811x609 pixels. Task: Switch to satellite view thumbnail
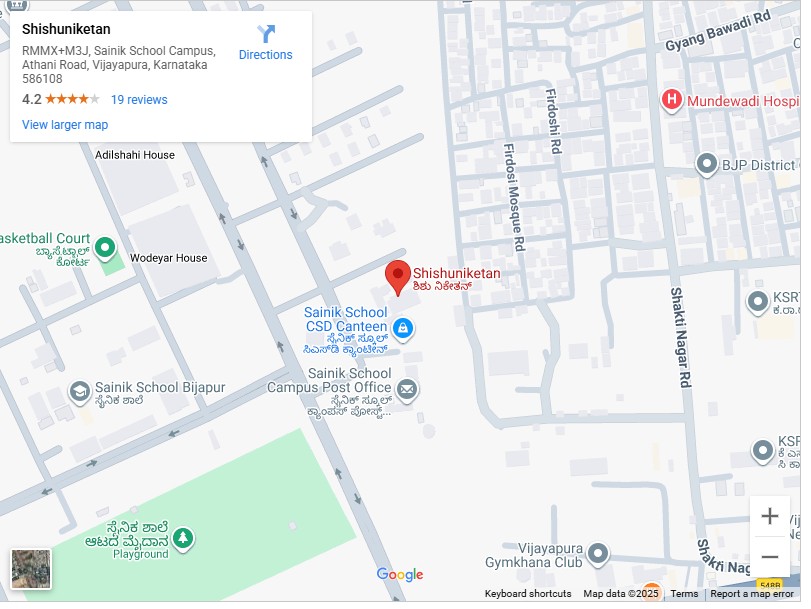pos(31,569)
